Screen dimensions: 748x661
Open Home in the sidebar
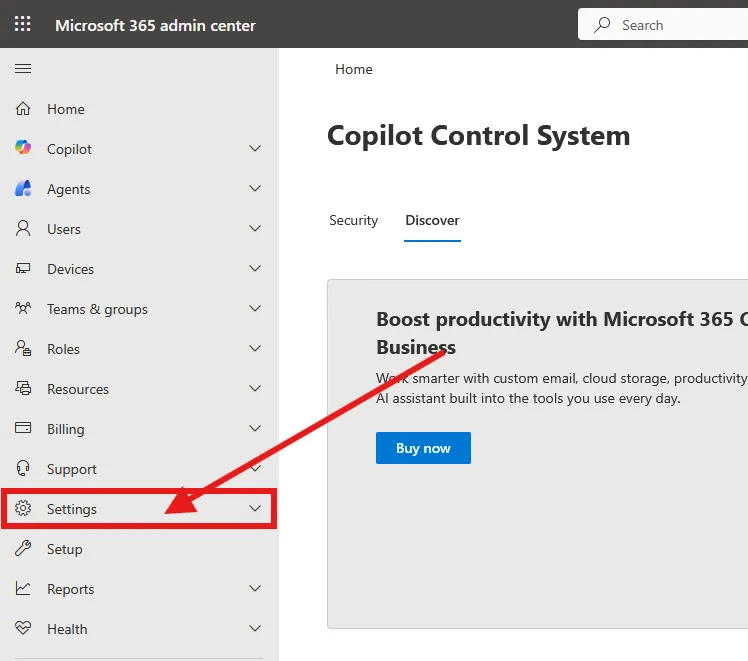pyautogui.click(x=66, y=109)
